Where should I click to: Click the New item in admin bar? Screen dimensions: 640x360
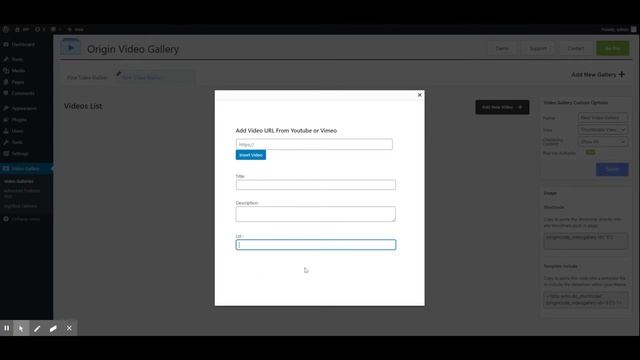(x=76, y=29)
